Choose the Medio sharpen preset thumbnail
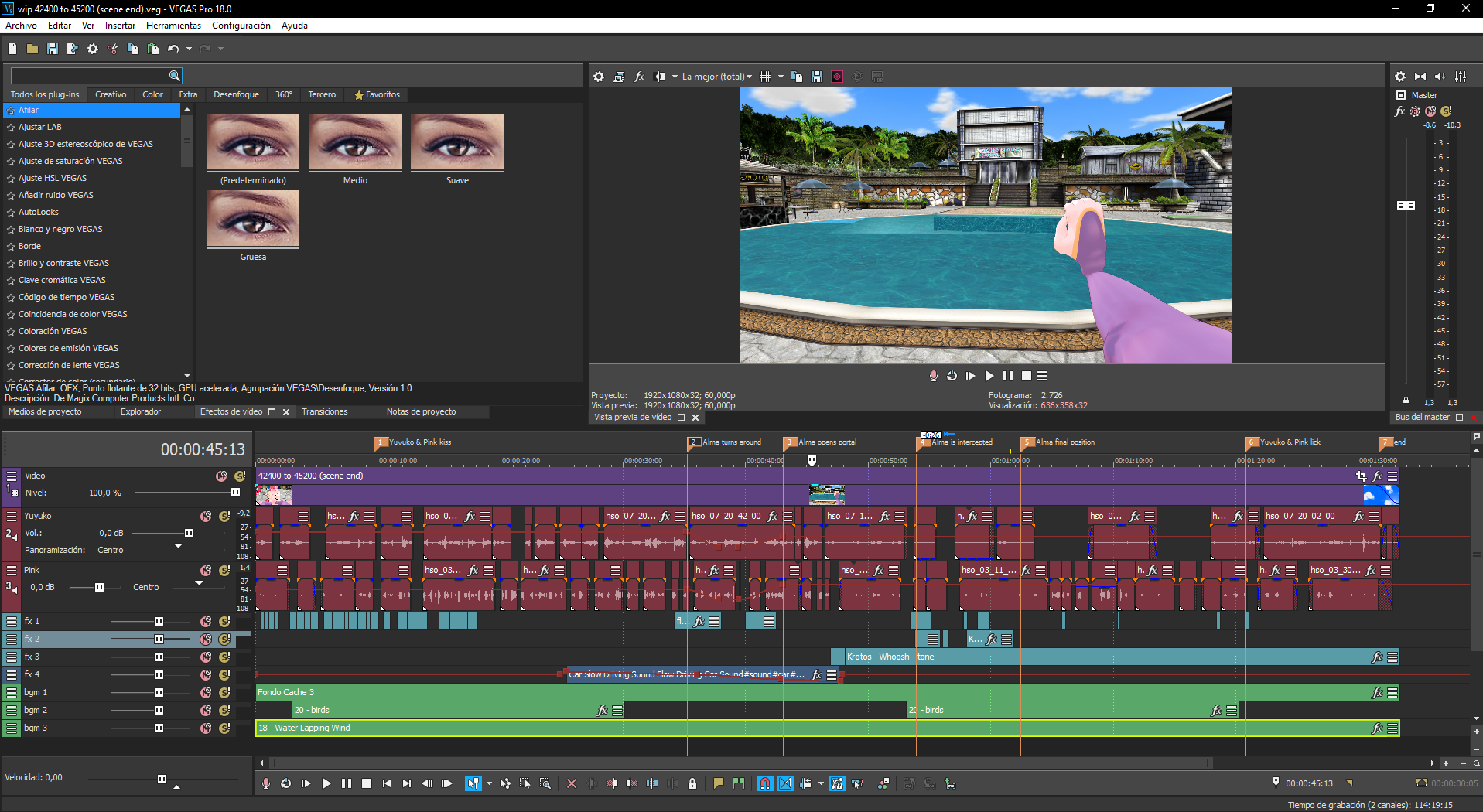 tap(355, 142)
